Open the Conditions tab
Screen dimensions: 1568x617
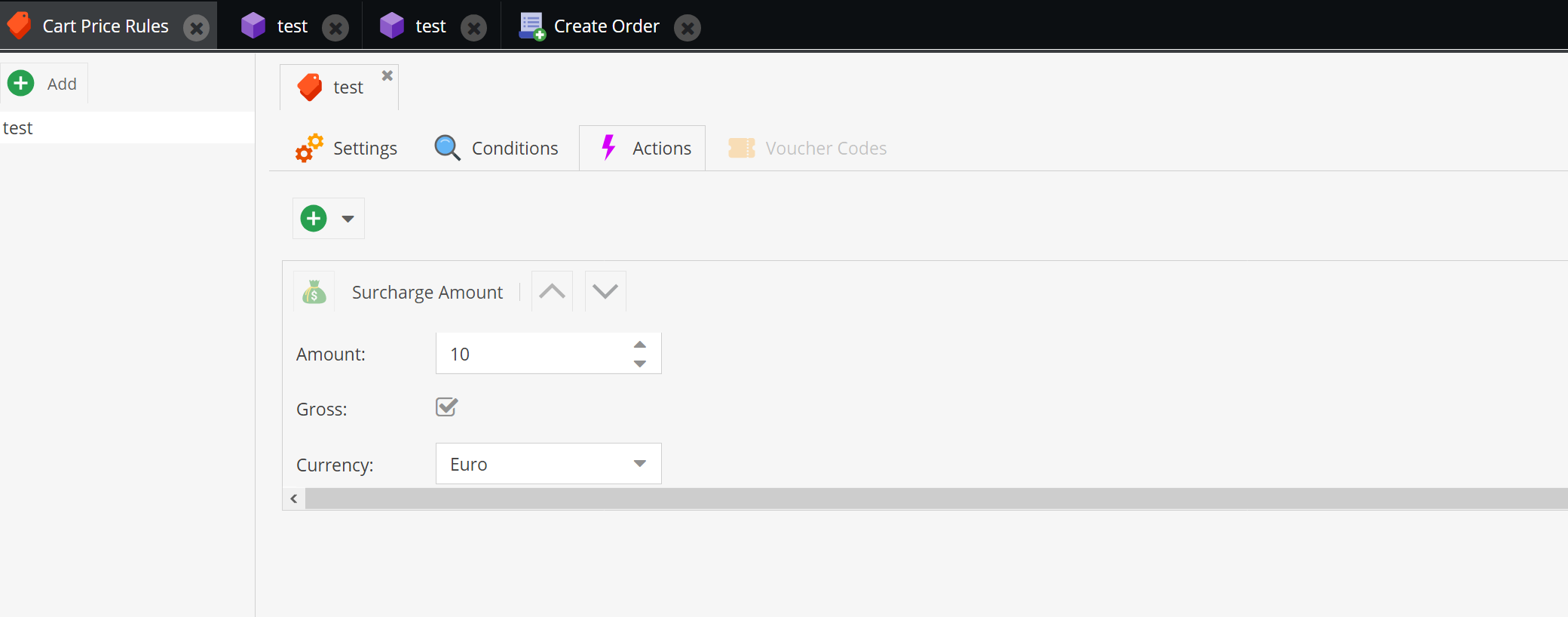(x=497, y=148)
